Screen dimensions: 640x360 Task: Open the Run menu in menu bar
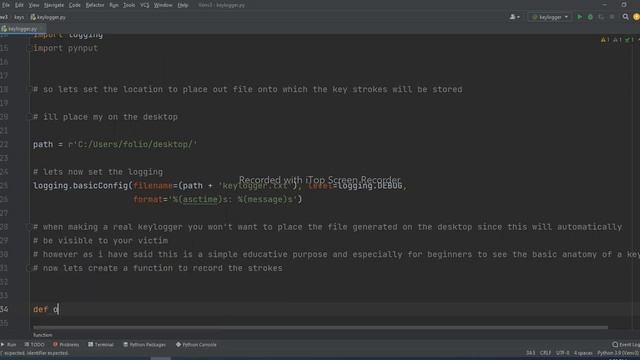point(114,5)
